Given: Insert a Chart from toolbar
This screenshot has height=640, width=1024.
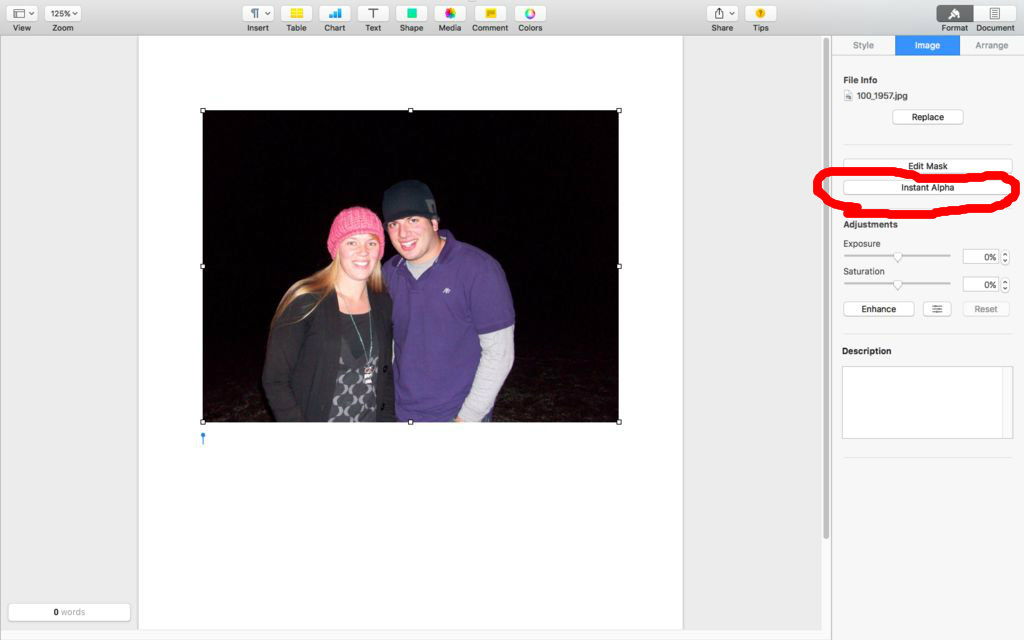Looking at the screenshot, I should point(334,13).
